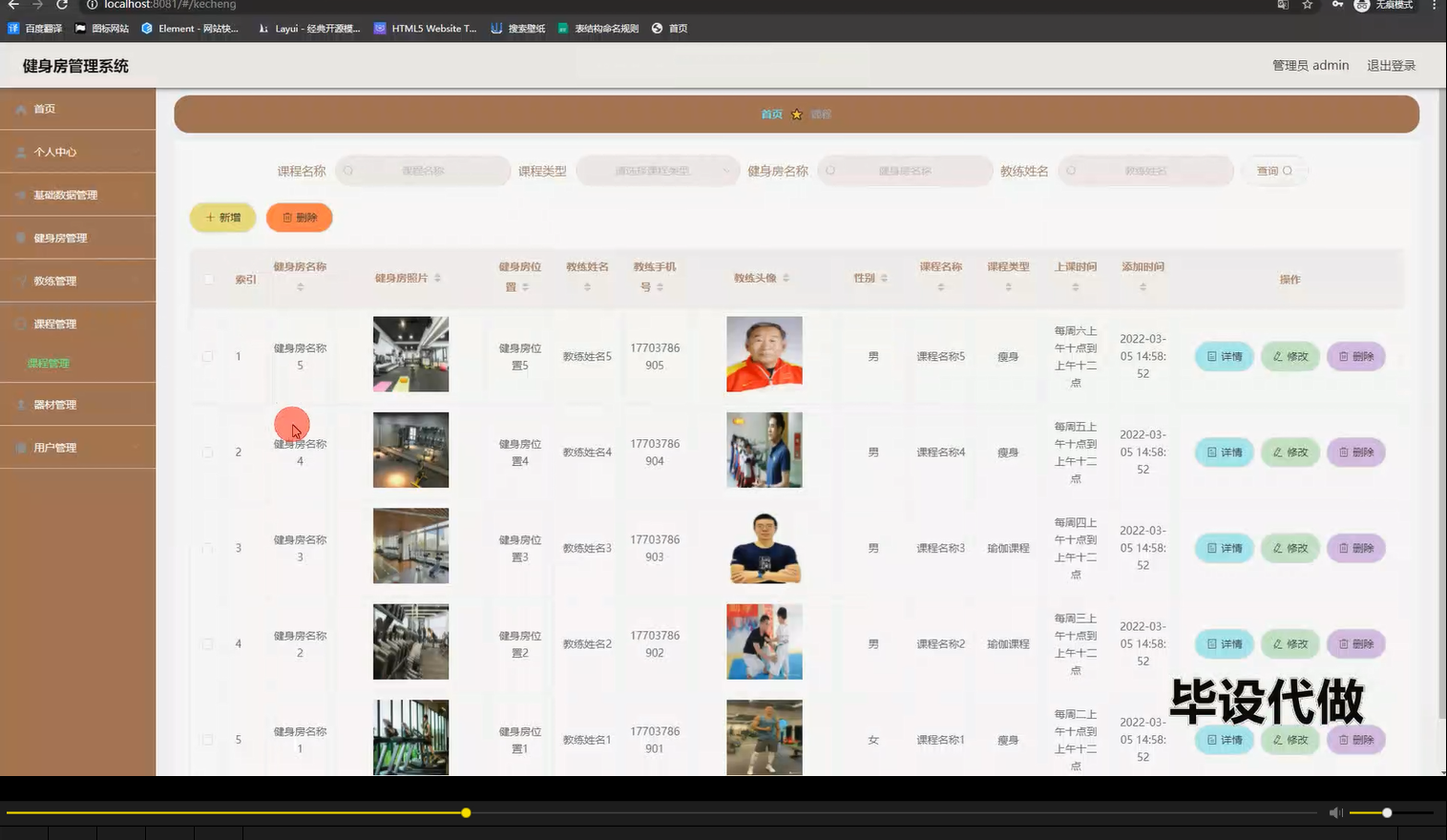Sort by 健身房照片 column arrows
This screenshot has height=840, width=1447.
pyautogui.click(x=438, y=278)
